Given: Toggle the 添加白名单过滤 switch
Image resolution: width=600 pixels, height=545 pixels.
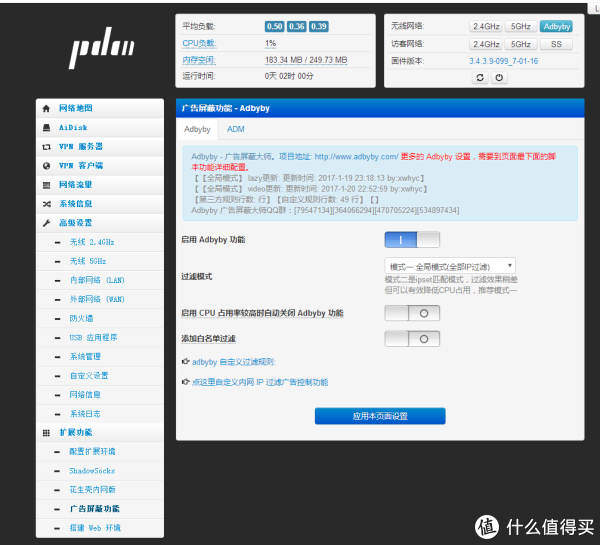Looking at the screenshot, I should [412, 339].
